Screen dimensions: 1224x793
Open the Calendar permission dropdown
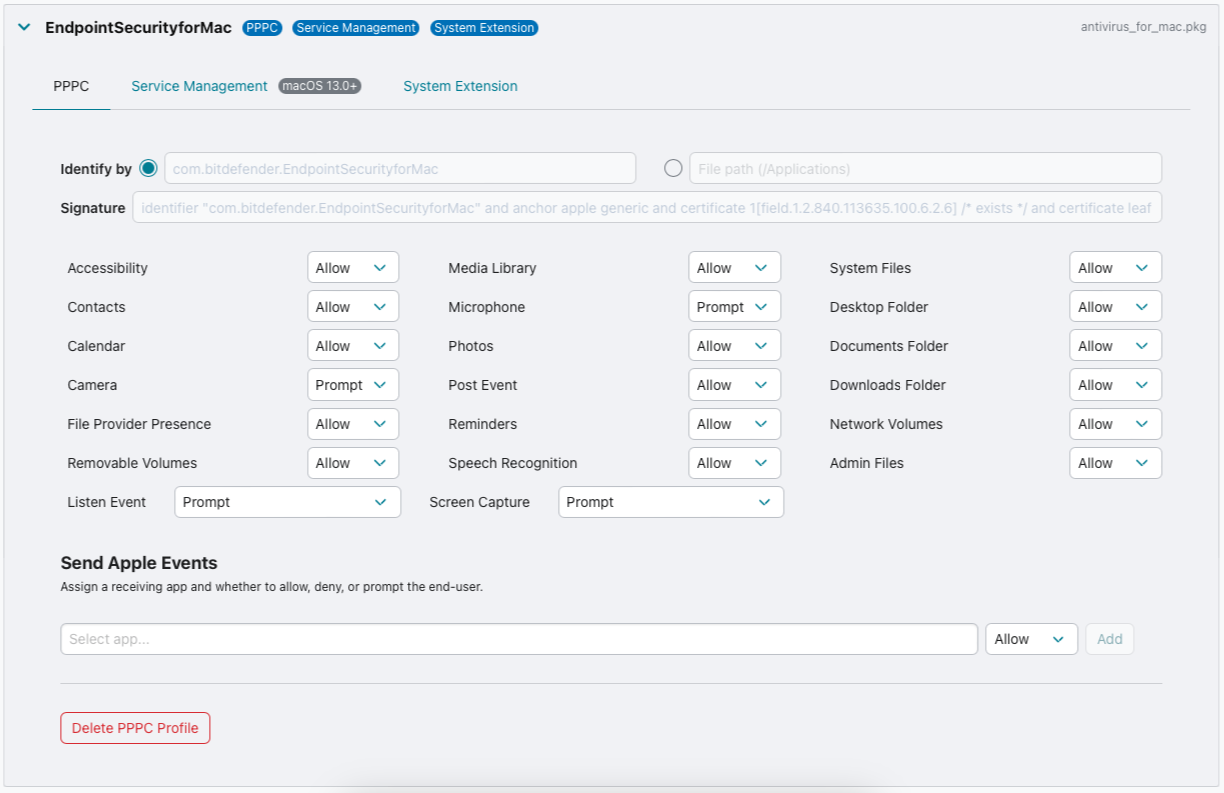pyautogui.click(x=353, y=346)
